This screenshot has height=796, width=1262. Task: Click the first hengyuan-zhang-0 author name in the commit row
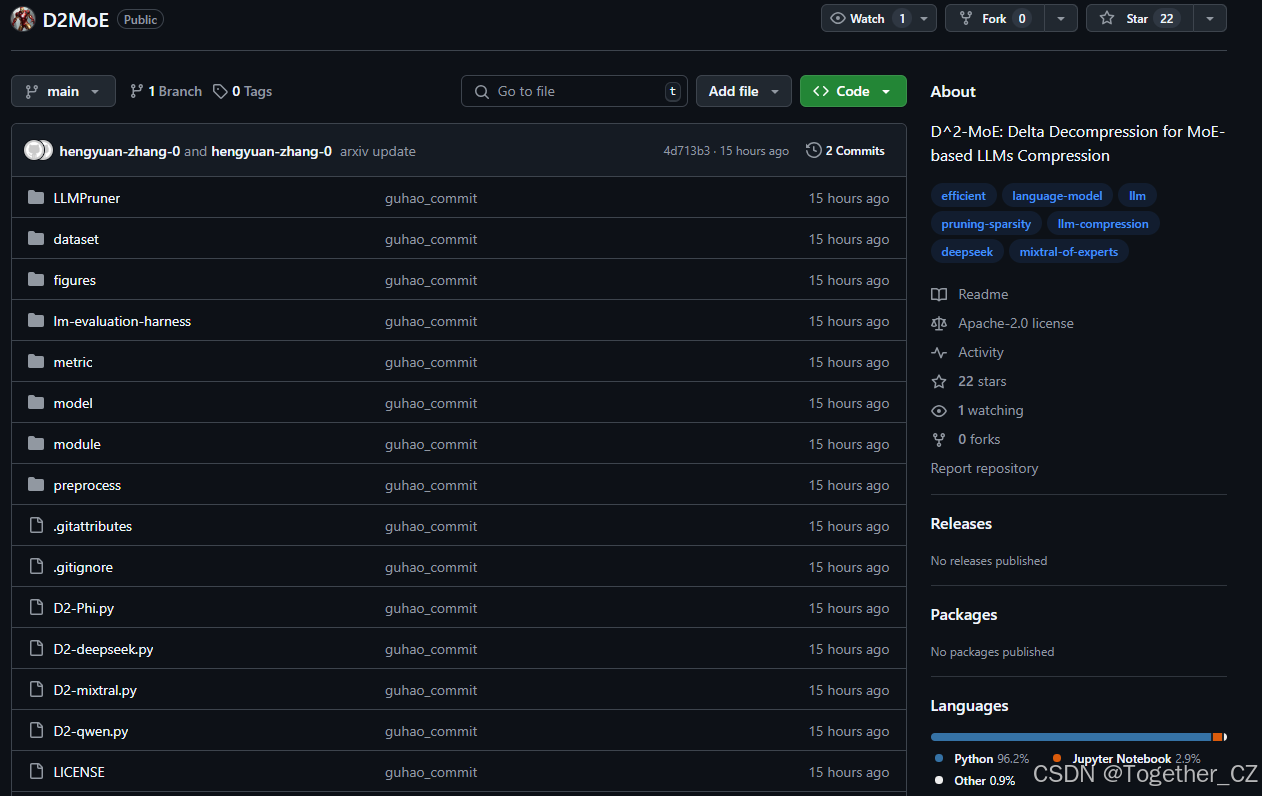120,151
